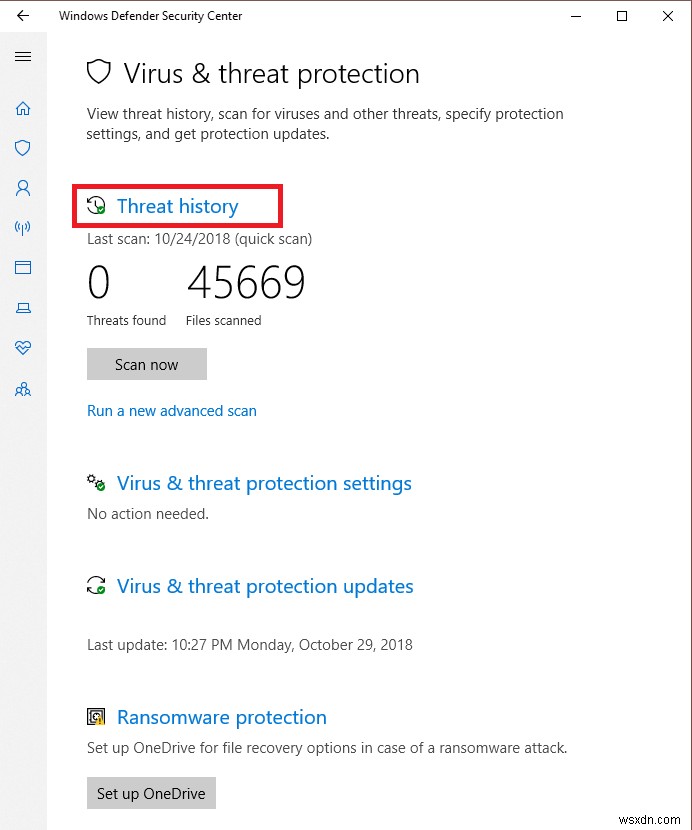Open Home from the left sidebar
The image size is (692, 830).
pos(23,108)
